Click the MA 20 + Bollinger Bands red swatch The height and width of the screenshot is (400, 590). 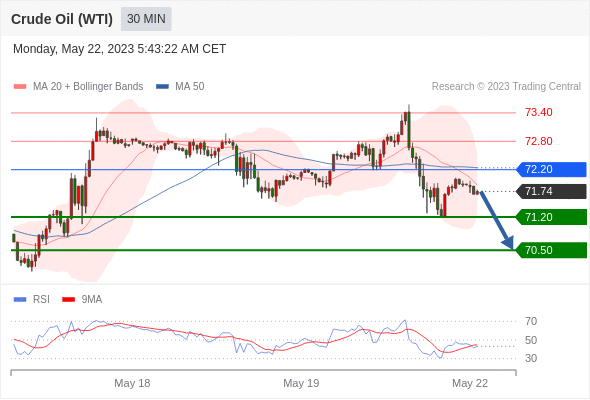[x=20, y=87]
